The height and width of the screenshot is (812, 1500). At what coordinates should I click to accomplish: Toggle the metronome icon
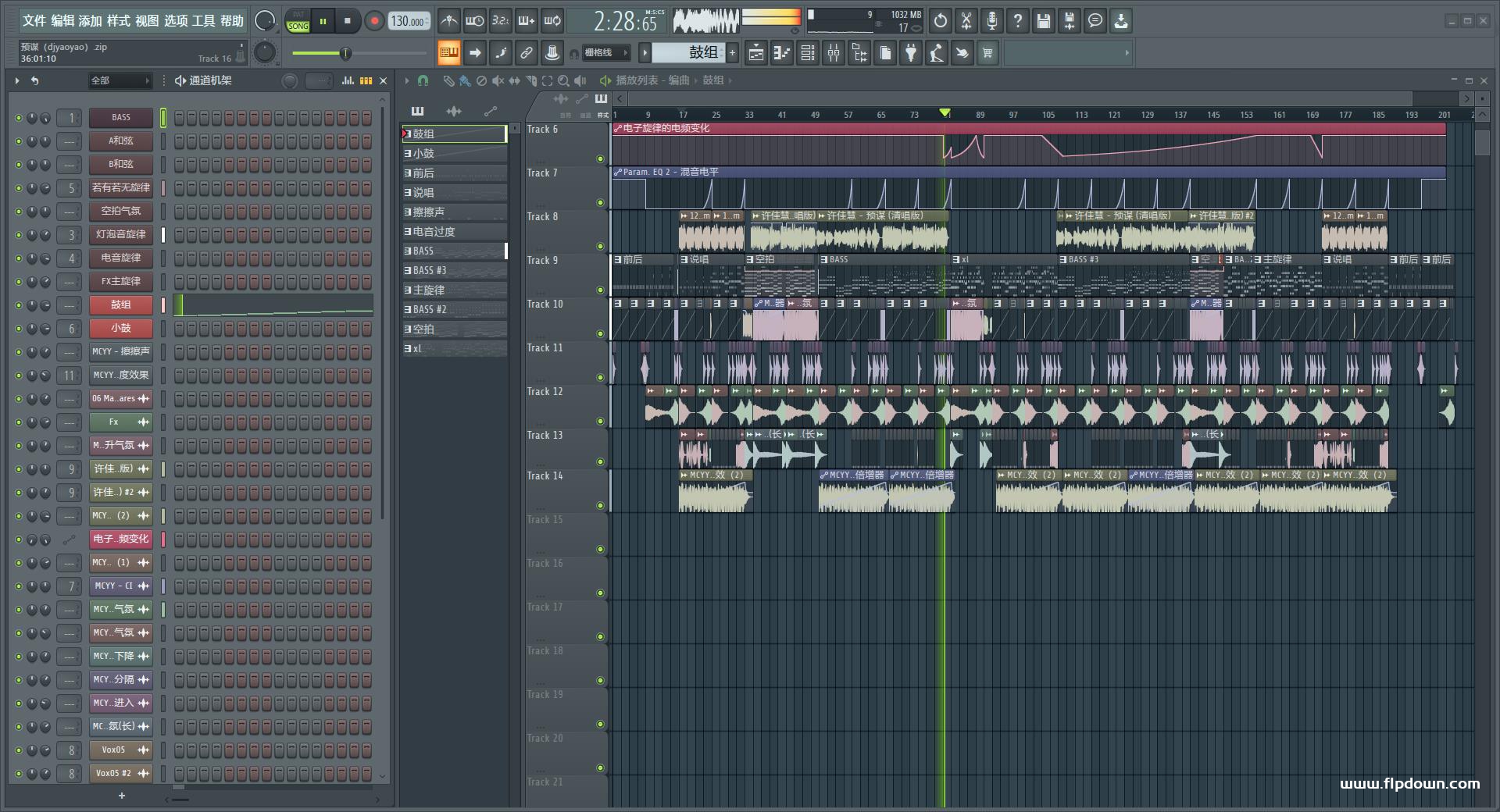coord(448,21)
